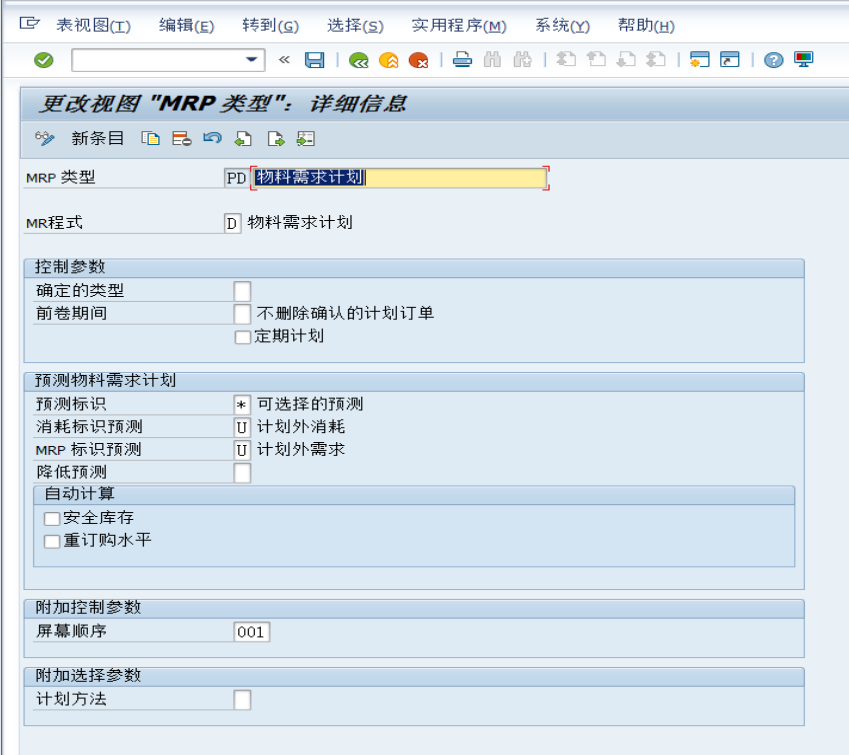Click the red Cancel icon
Viewport: 849px width, 755px height.
pos(419,60)
